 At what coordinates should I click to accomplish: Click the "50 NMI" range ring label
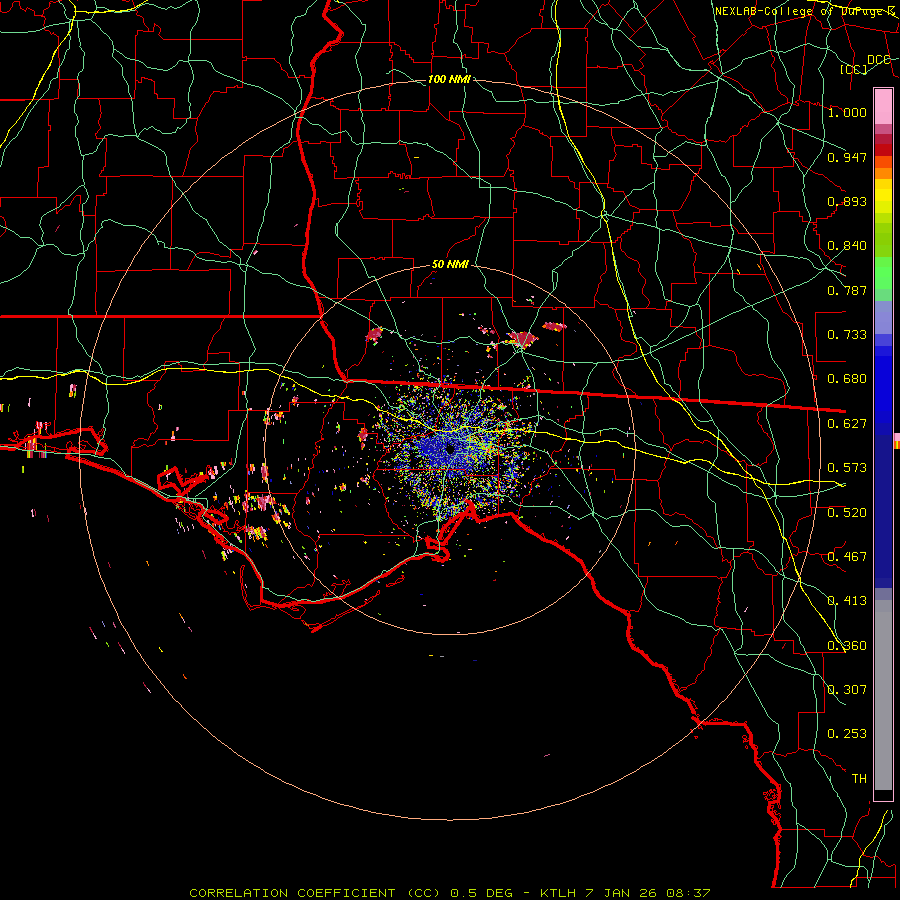[450, 265]
